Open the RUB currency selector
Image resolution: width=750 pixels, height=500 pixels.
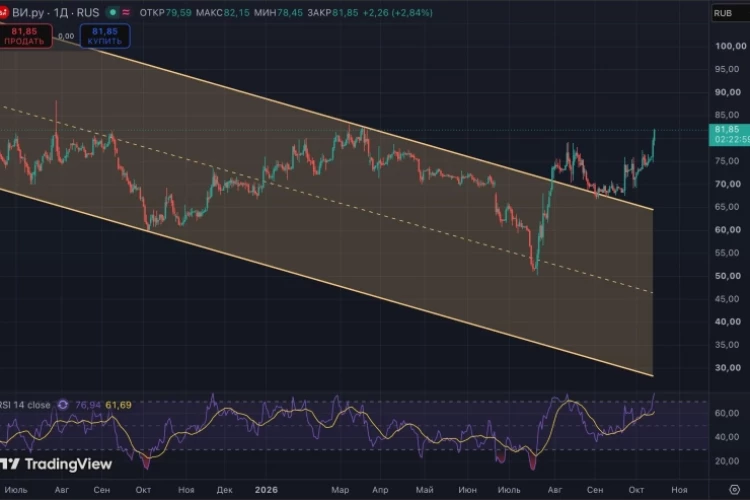730,13
